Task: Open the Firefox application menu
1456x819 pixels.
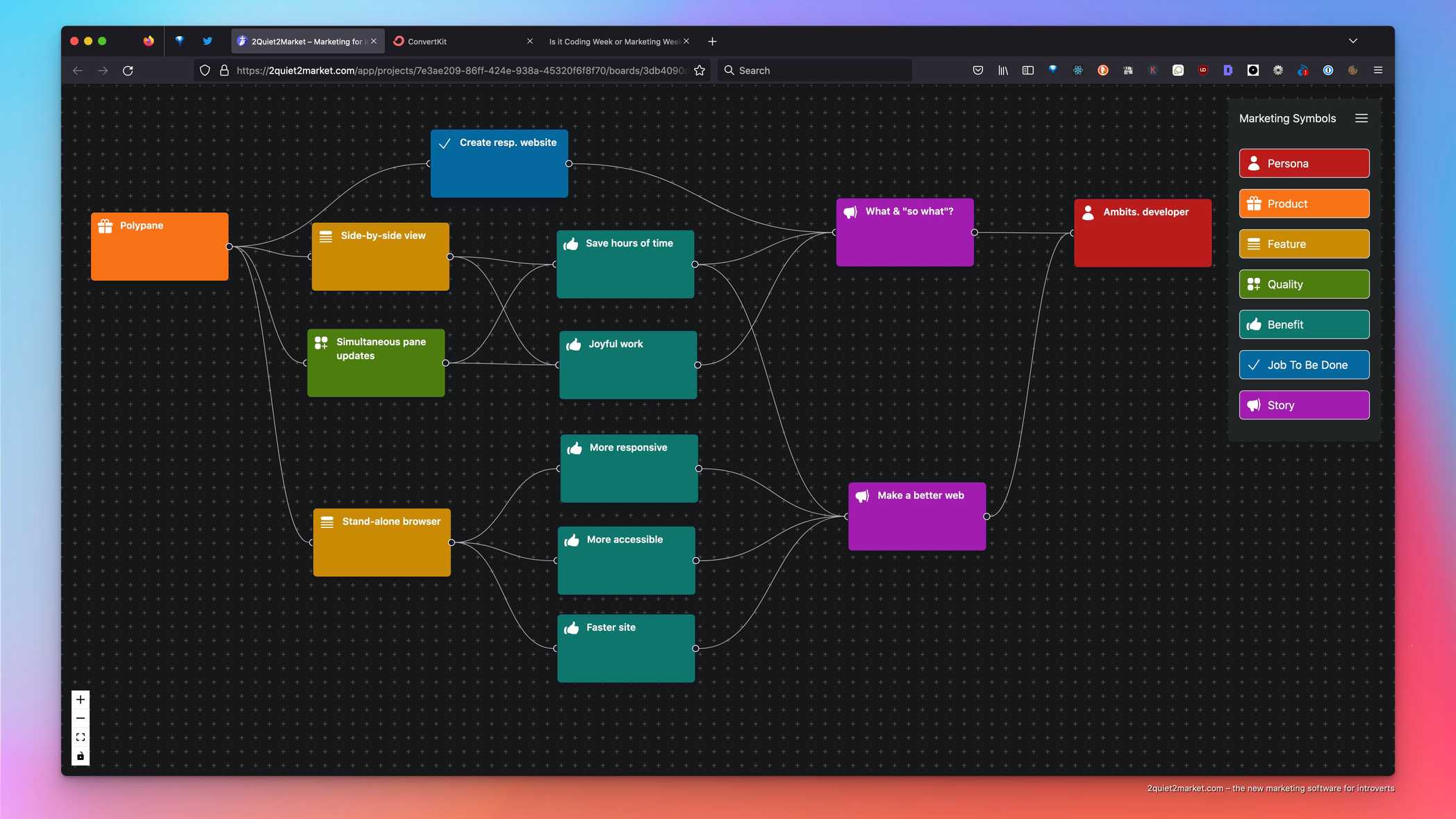Action: (1378, 70)
